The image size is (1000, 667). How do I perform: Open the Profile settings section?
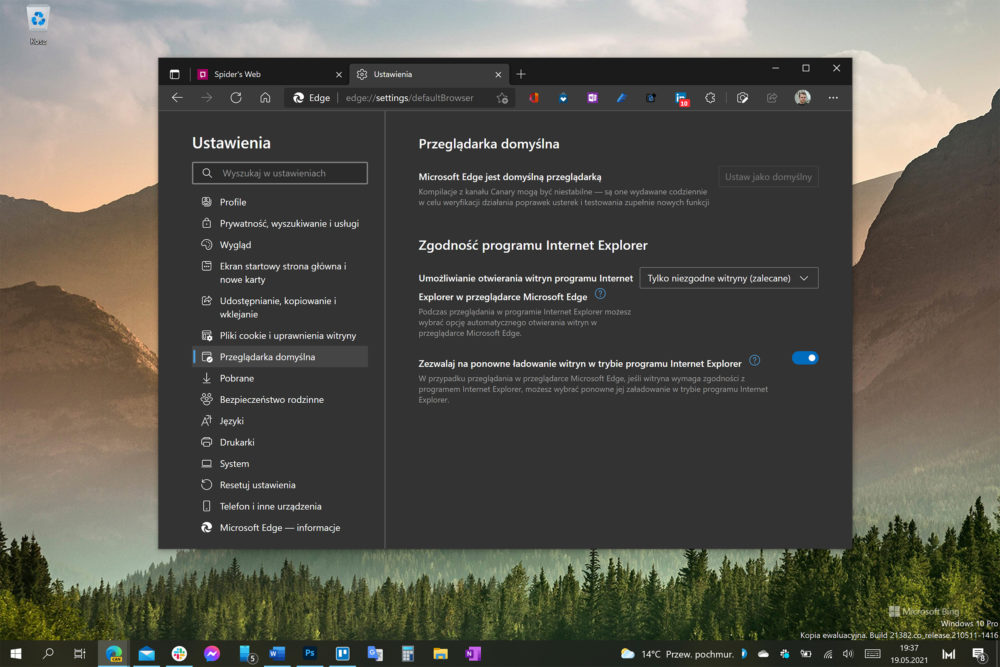(x=280, y=202)
